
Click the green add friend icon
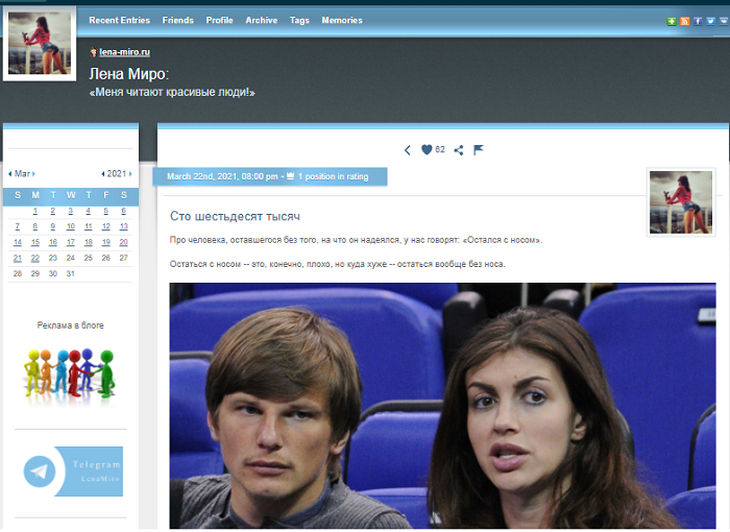672,20
